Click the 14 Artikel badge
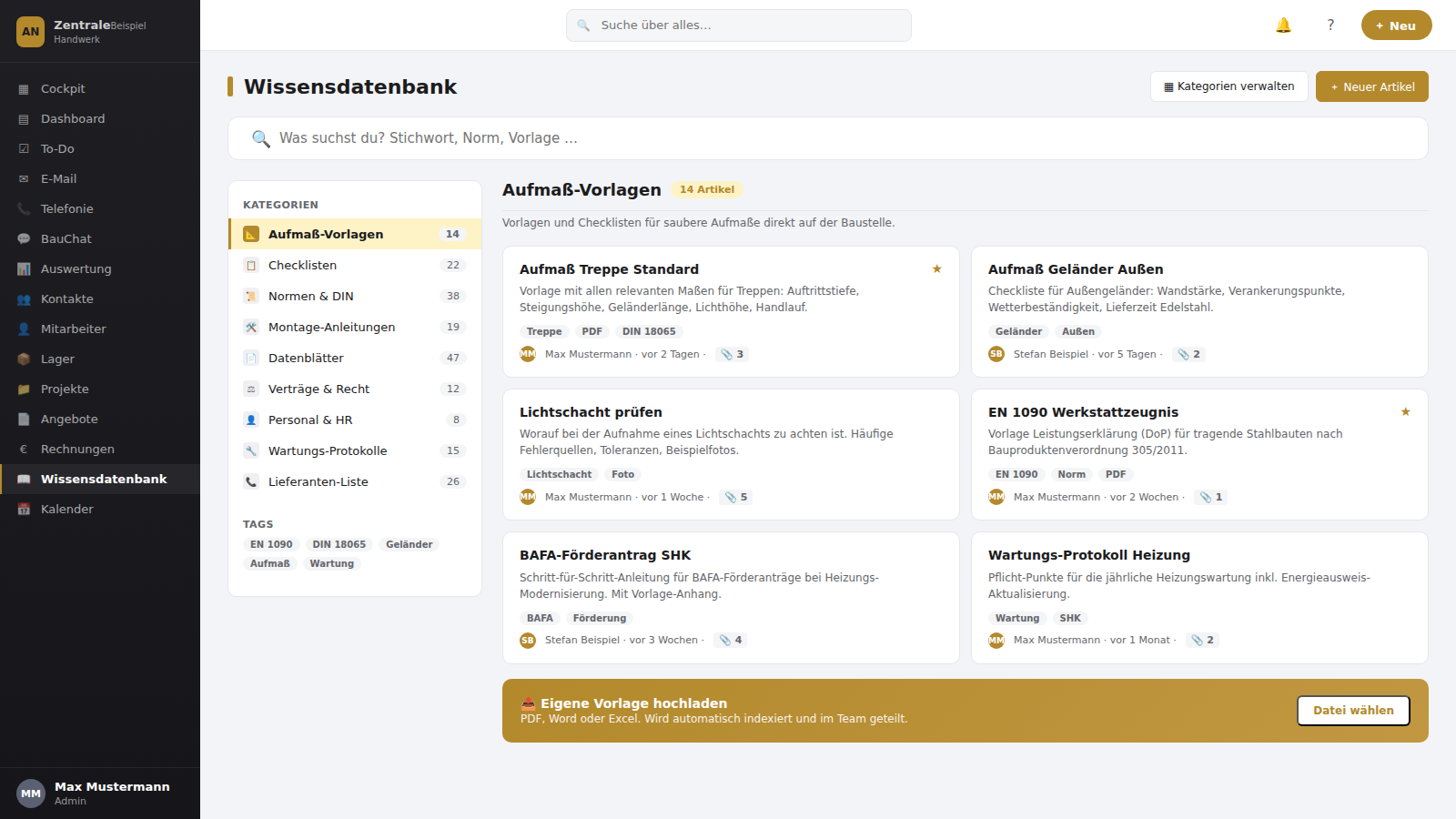The image size is (1456, 819). coord(707,189)
